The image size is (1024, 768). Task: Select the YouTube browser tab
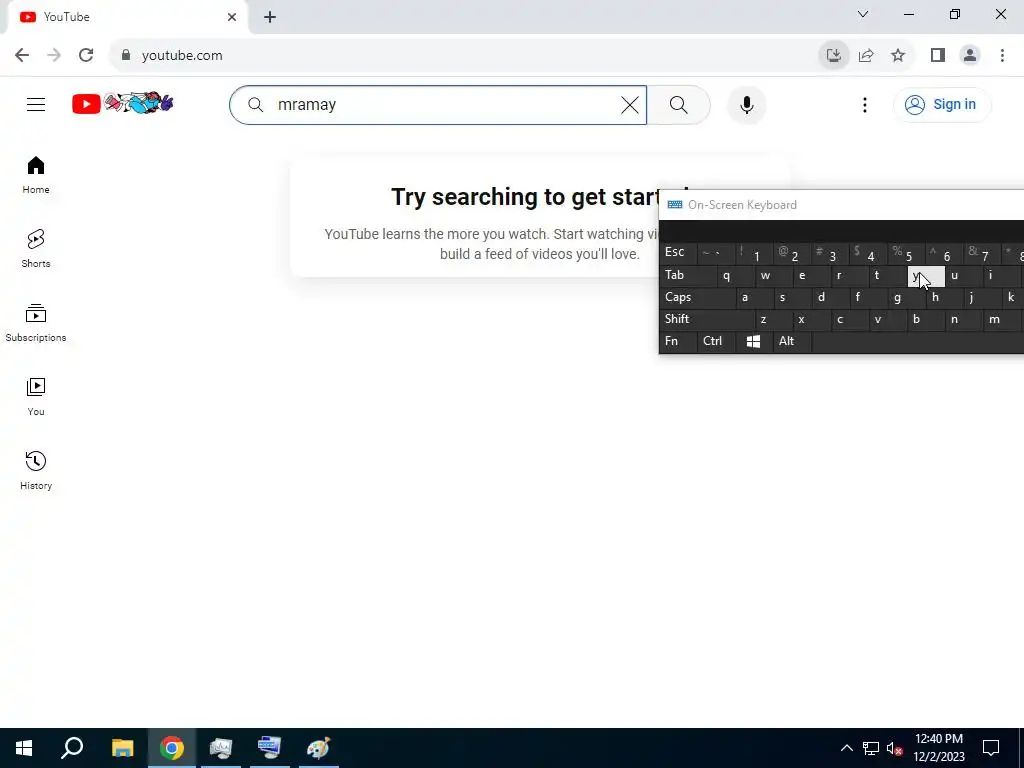tap(127, 17)
